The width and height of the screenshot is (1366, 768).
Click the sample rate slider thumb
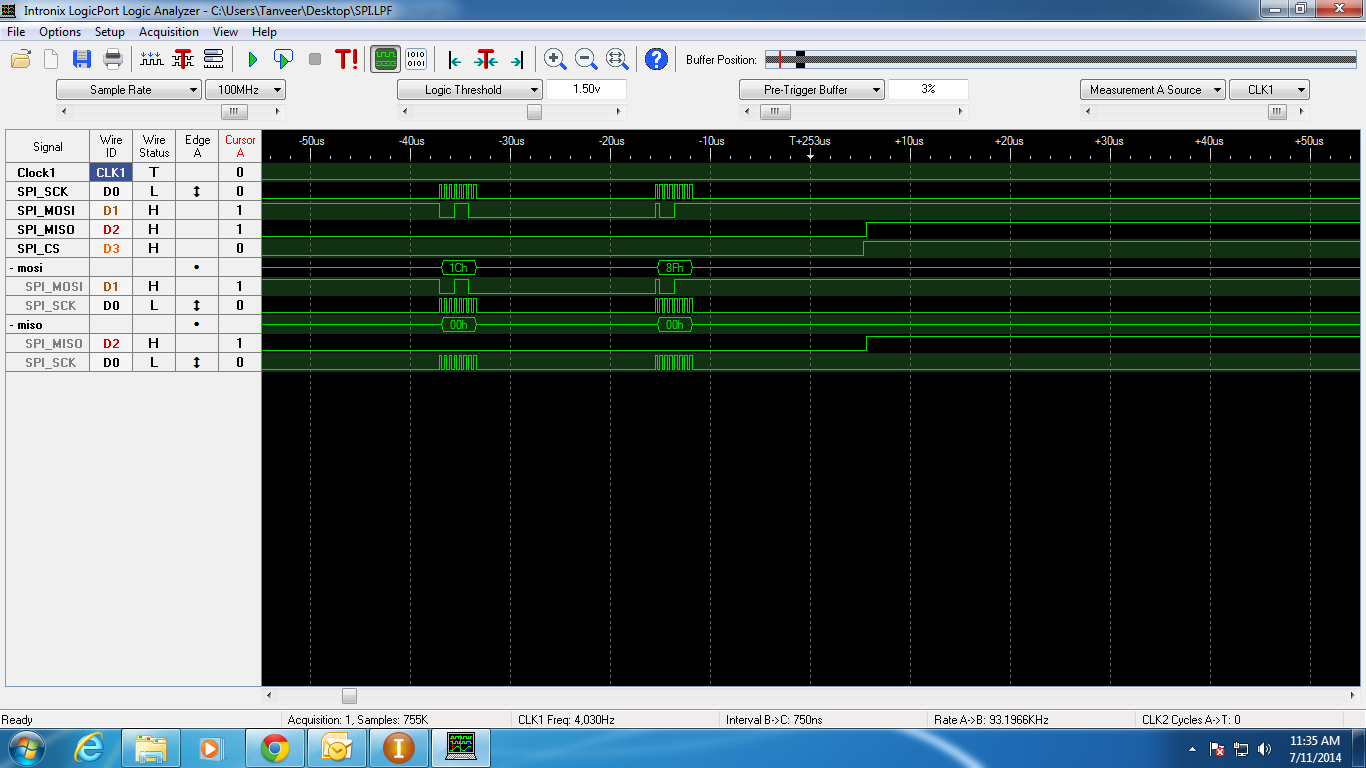[234, 112]
